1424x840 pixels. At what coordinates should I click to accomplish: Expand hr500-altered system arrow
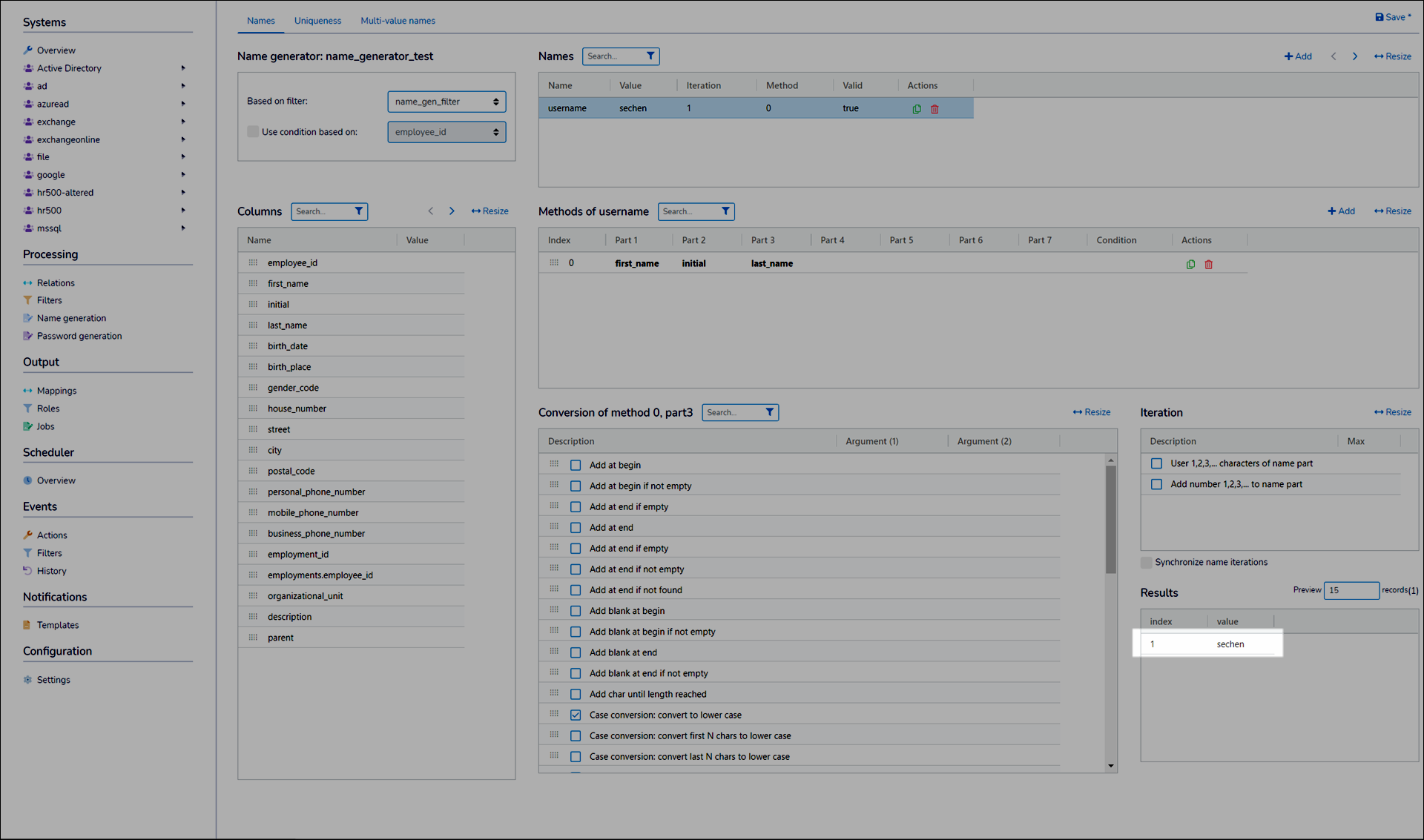pyautogui.click(x=183, y=193)
